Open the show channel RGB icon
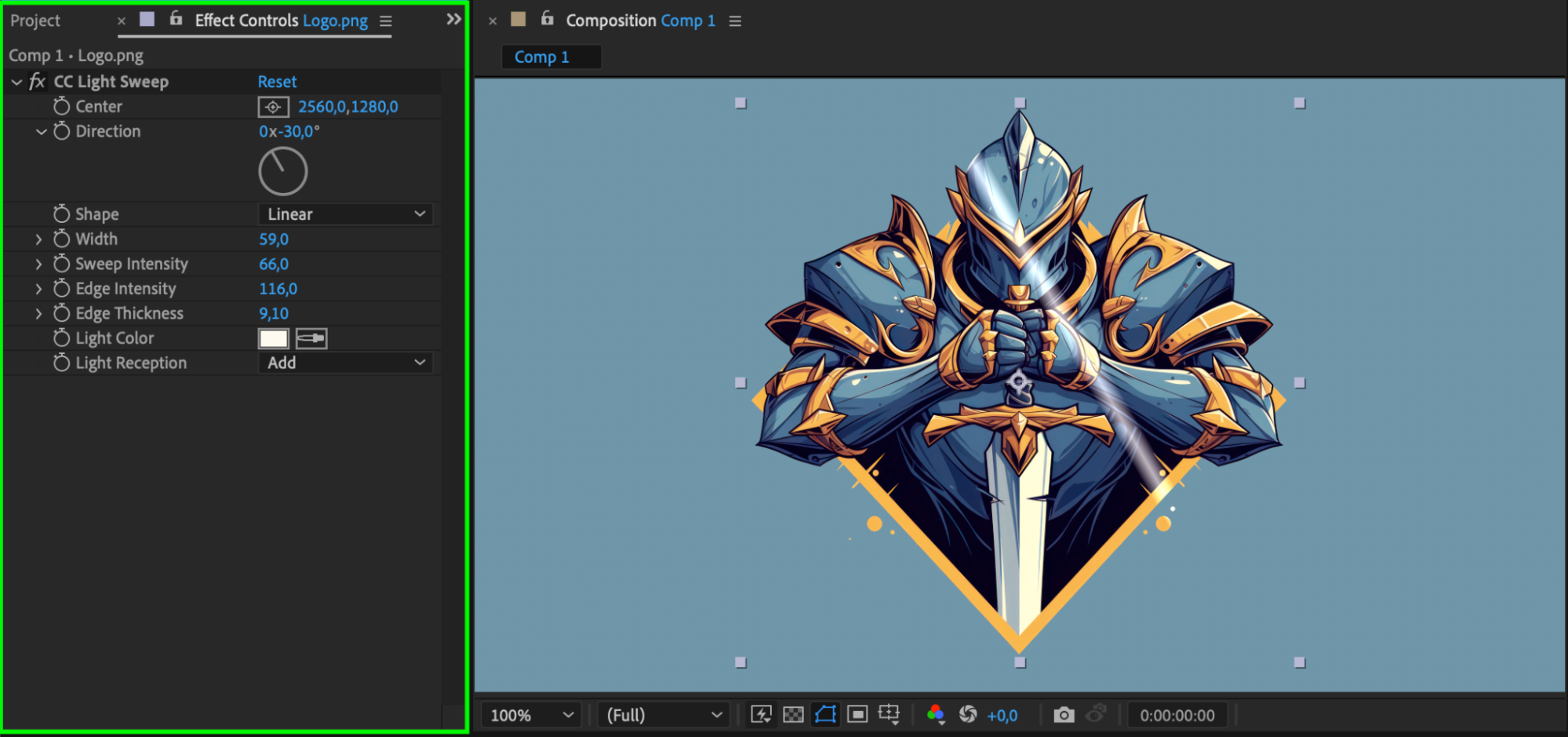 click(935, 714)
